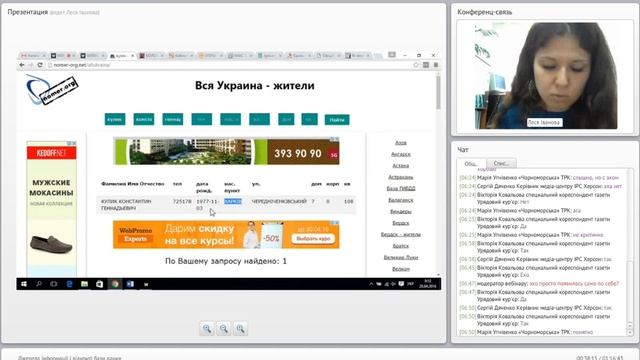The image size is (640, 360).
Task: Open the "Азов" link
Action: [x=401, y=142]
